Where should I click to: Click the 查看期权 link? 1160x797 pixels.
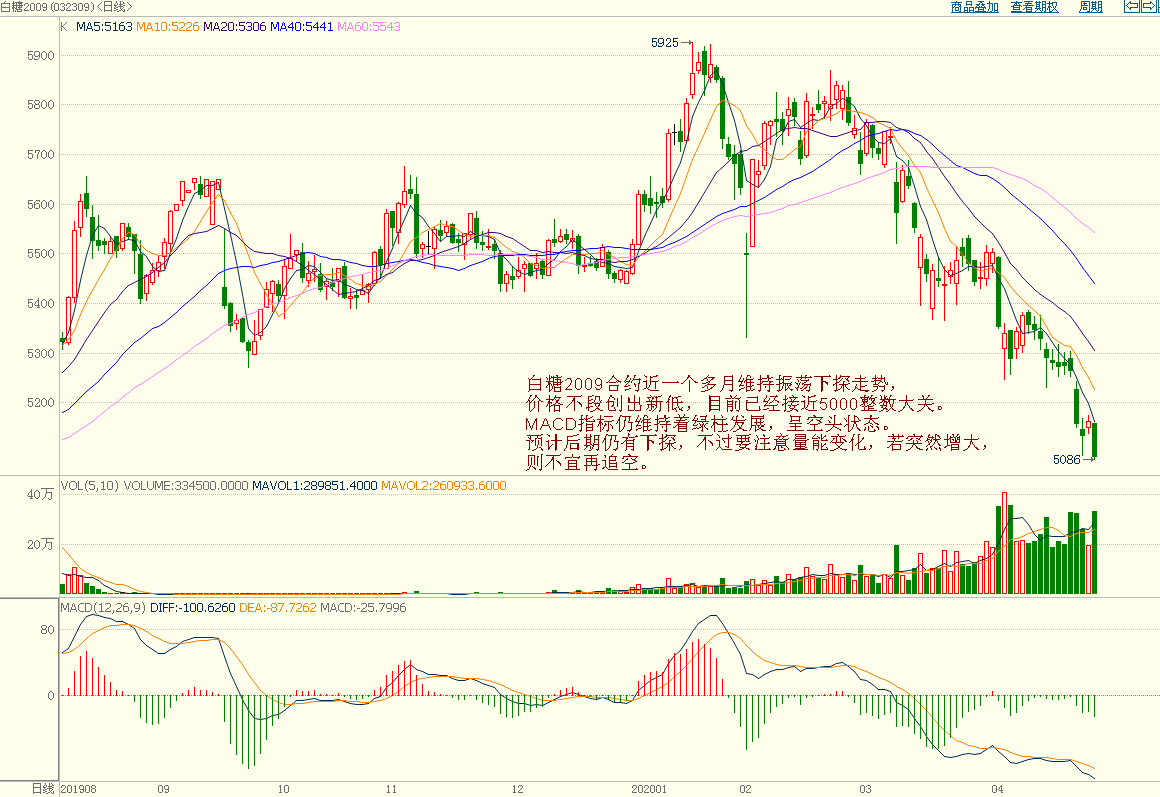1034,7
